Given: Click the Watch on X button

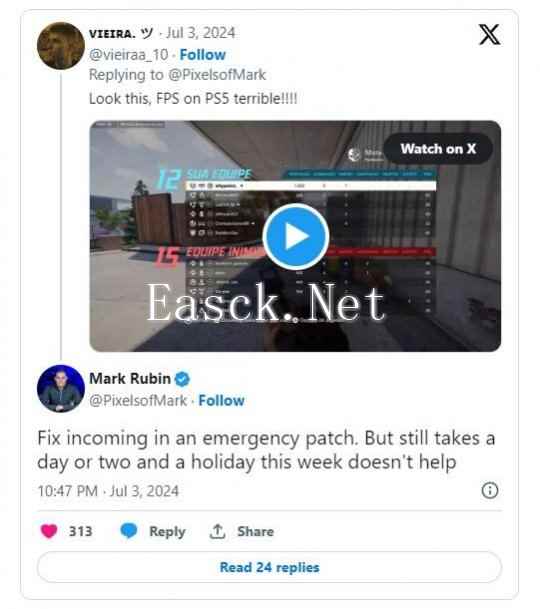Looking at the screenshot, I should 438,149.
